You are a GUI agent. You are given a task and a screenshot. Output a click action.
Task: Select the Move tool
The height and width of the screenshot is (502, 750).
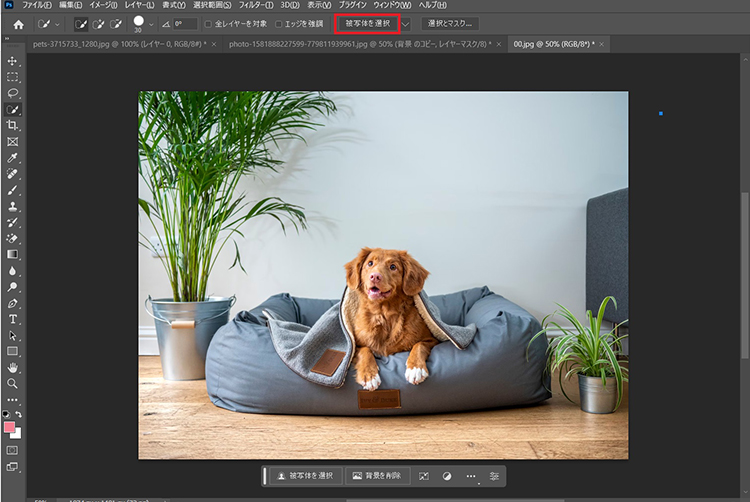12,61
